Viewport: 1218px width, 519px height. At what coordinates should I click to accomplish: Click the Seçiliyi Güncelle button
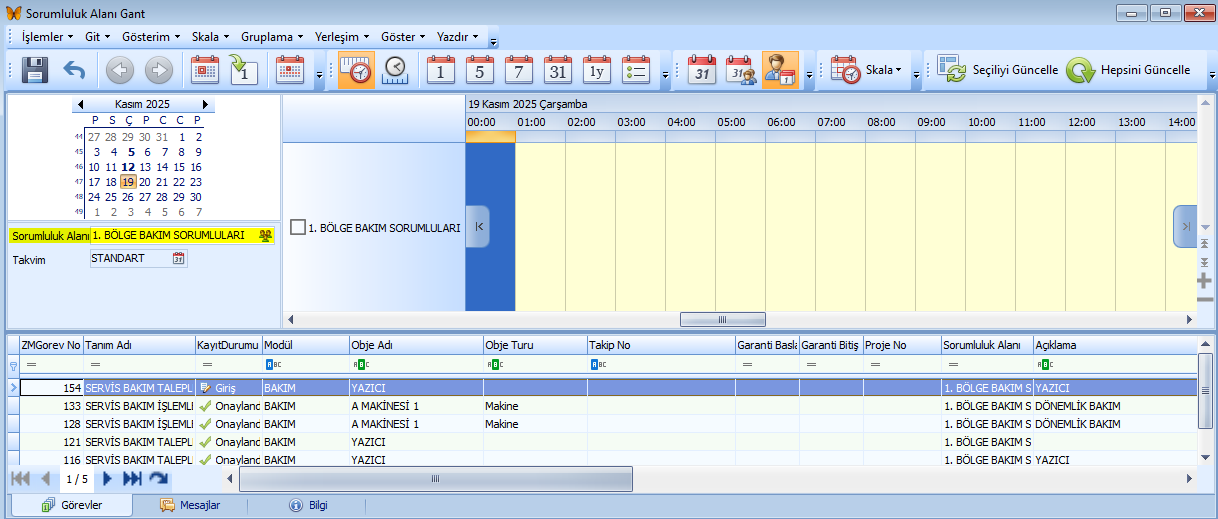(x=998, y=70)
